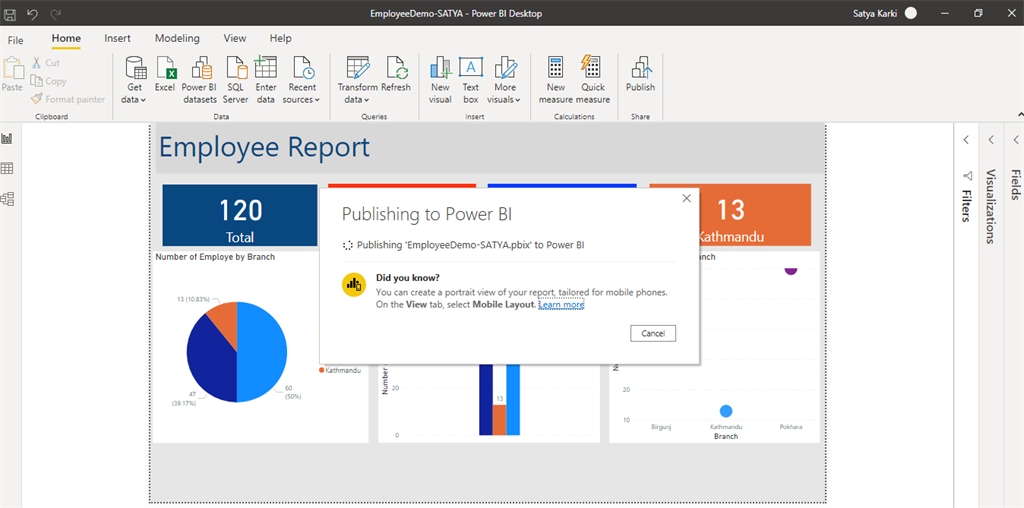Cancel the publishing dialog
1024x508 pixels.
653,333
